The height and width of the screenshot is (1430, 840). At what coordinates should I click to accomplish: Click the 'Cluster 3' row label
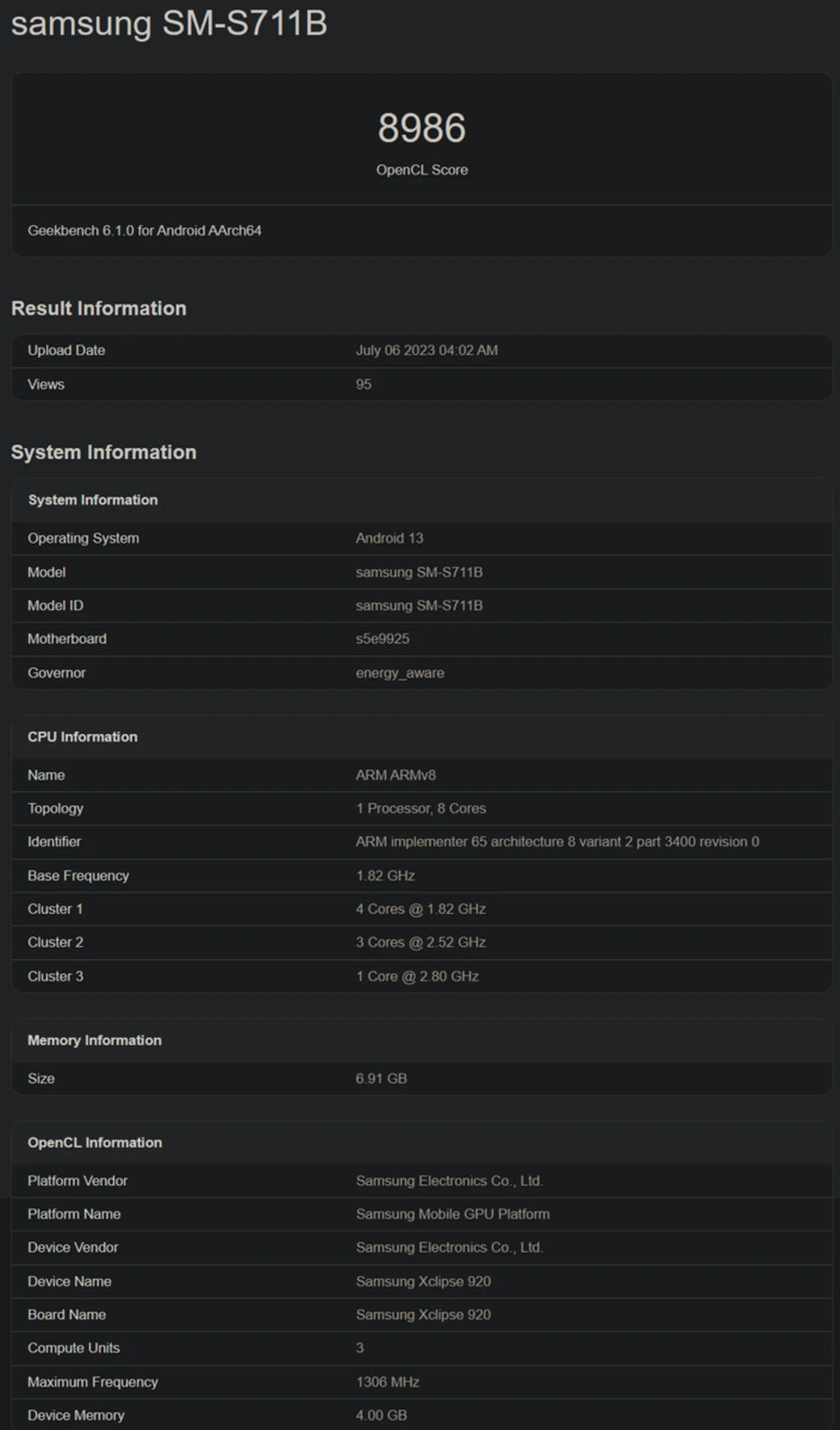55,976
